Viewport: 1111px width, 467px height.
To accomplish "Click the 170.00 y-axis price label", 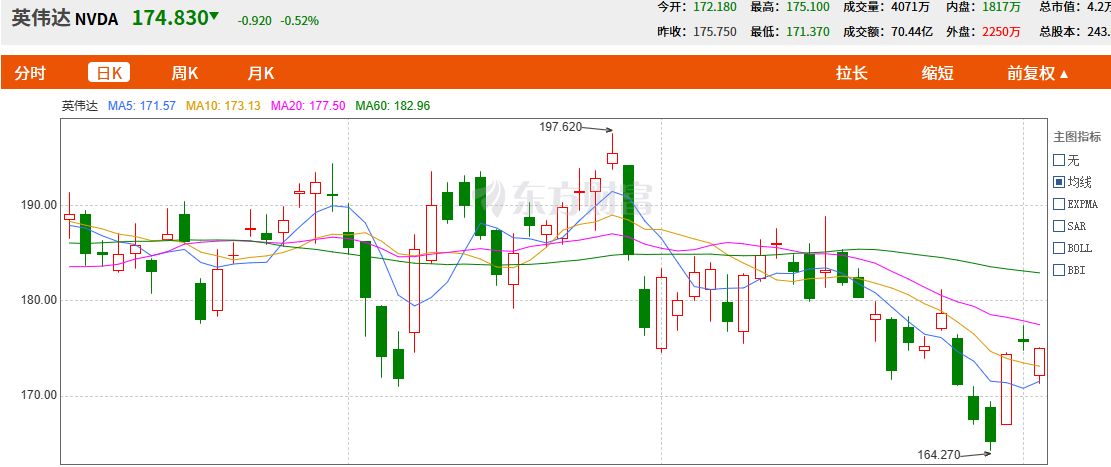I will point(41,396).
